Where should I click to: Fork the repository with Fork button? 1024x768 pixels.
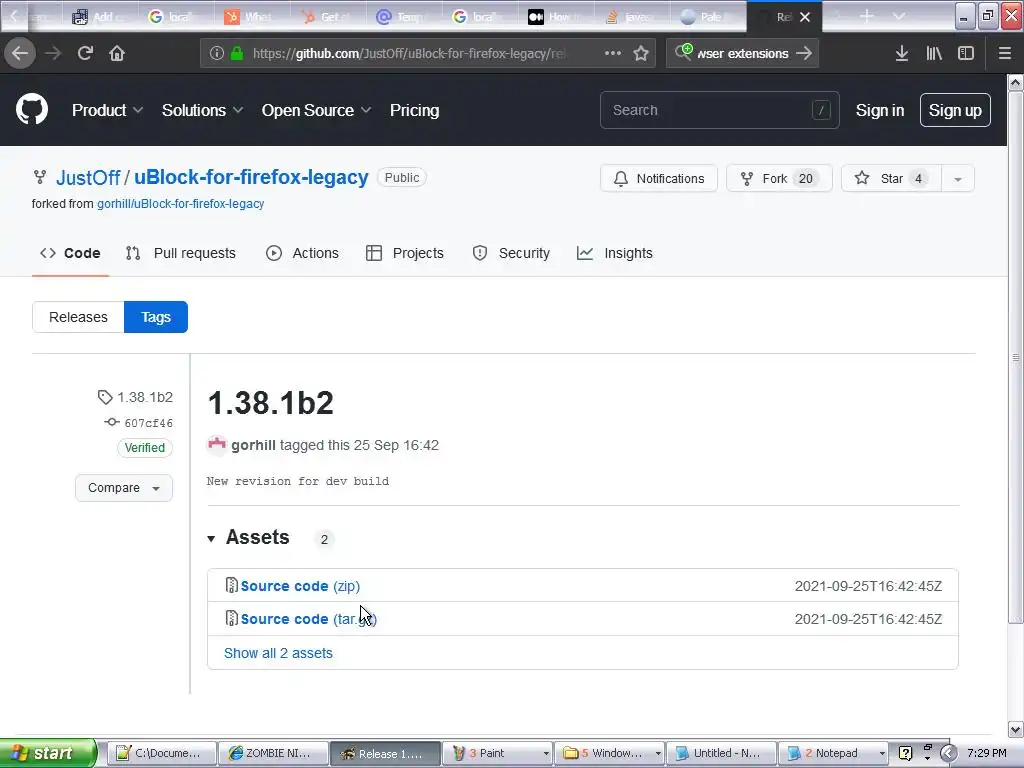pos(779,178)
